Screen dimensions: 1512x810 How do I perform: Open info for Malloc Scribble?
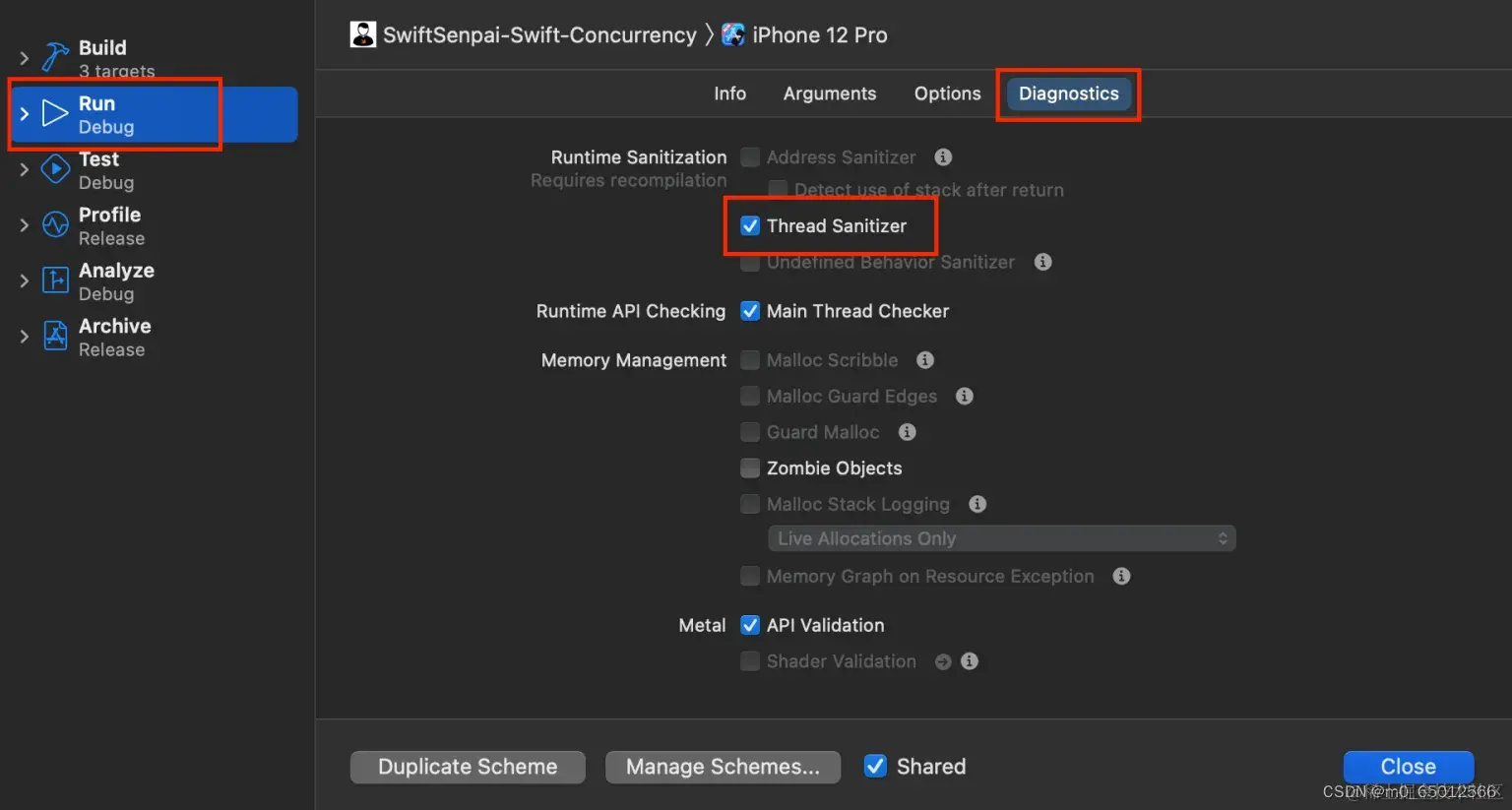tap(925, 360)
